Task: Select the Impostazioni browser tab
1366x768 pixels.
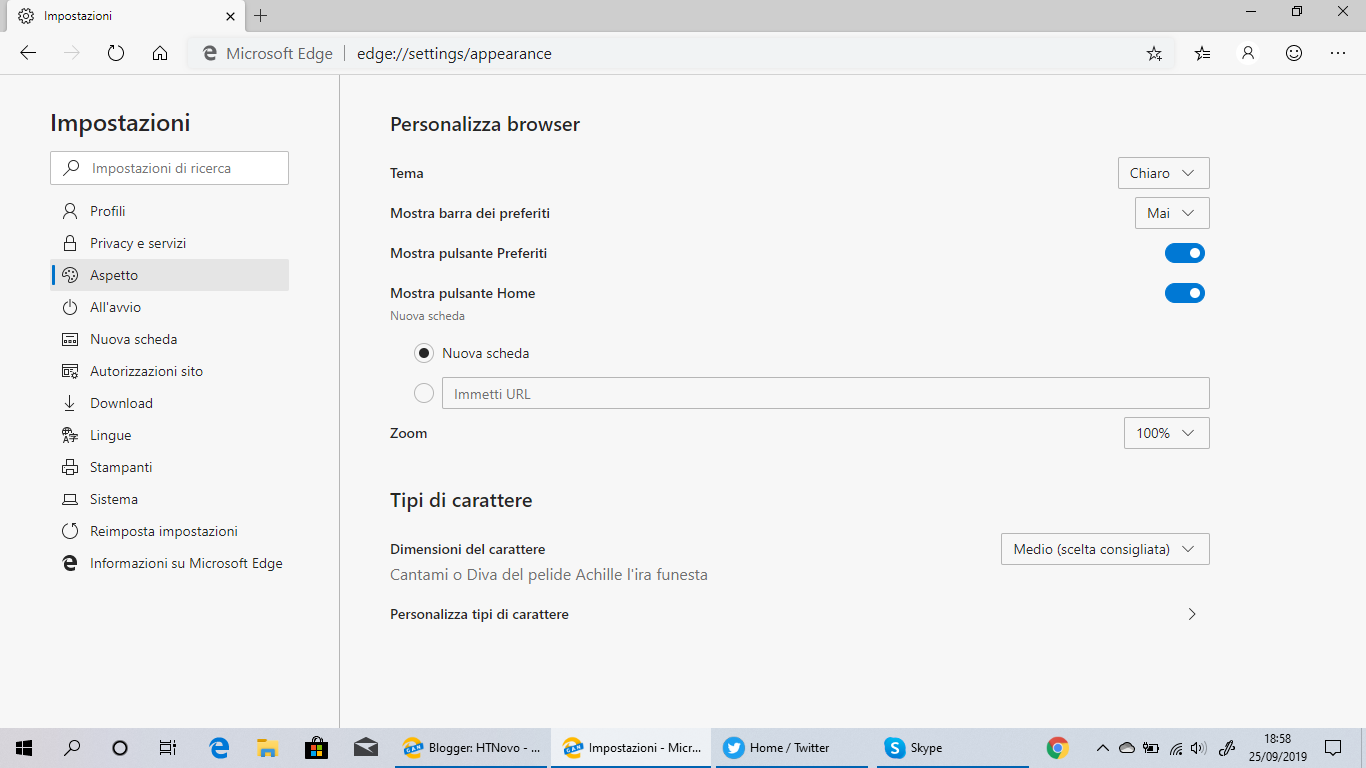Action: (x=123, y=16)
